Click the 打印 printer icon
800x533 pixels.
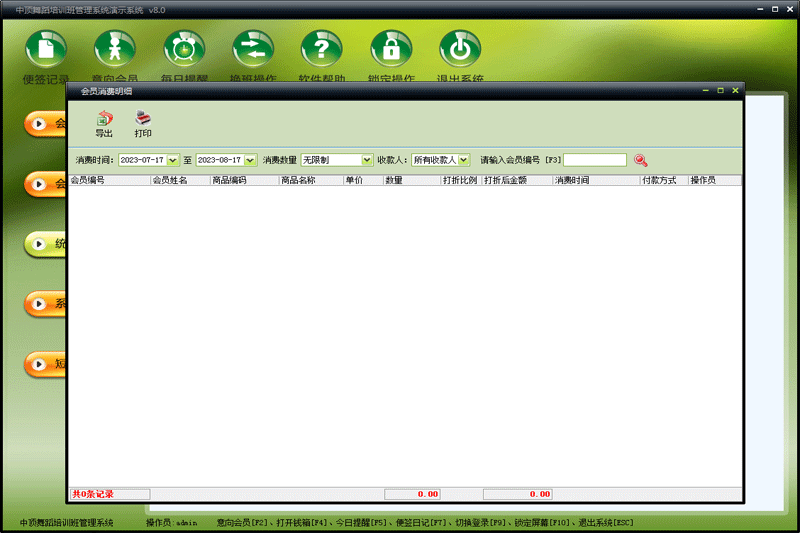[x=143, y=124]
